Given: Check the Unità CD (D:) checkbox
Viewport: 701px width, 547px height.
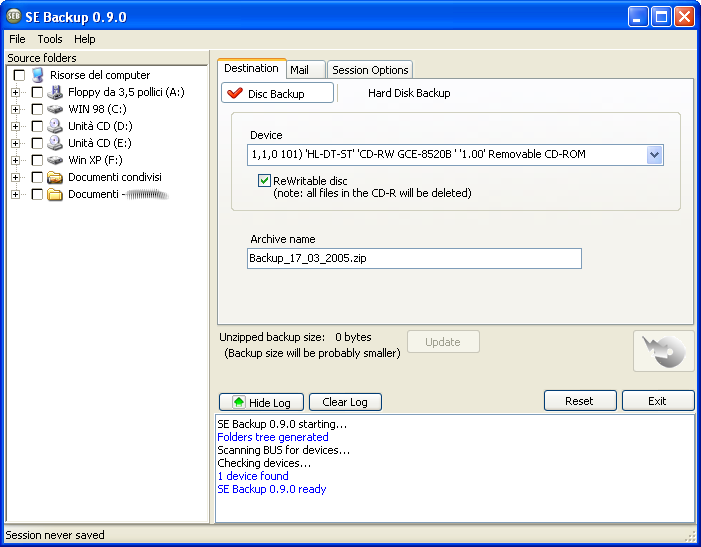Looking at the screenshot, I should pos(37,126).
